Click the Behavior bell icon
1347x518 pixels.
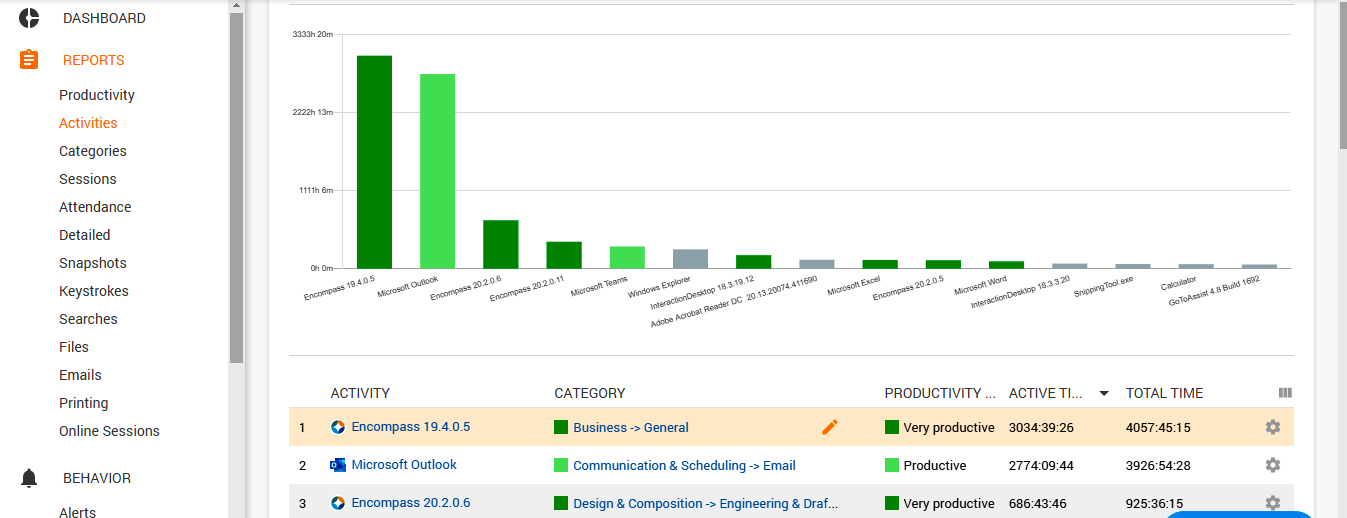point(29,478)
